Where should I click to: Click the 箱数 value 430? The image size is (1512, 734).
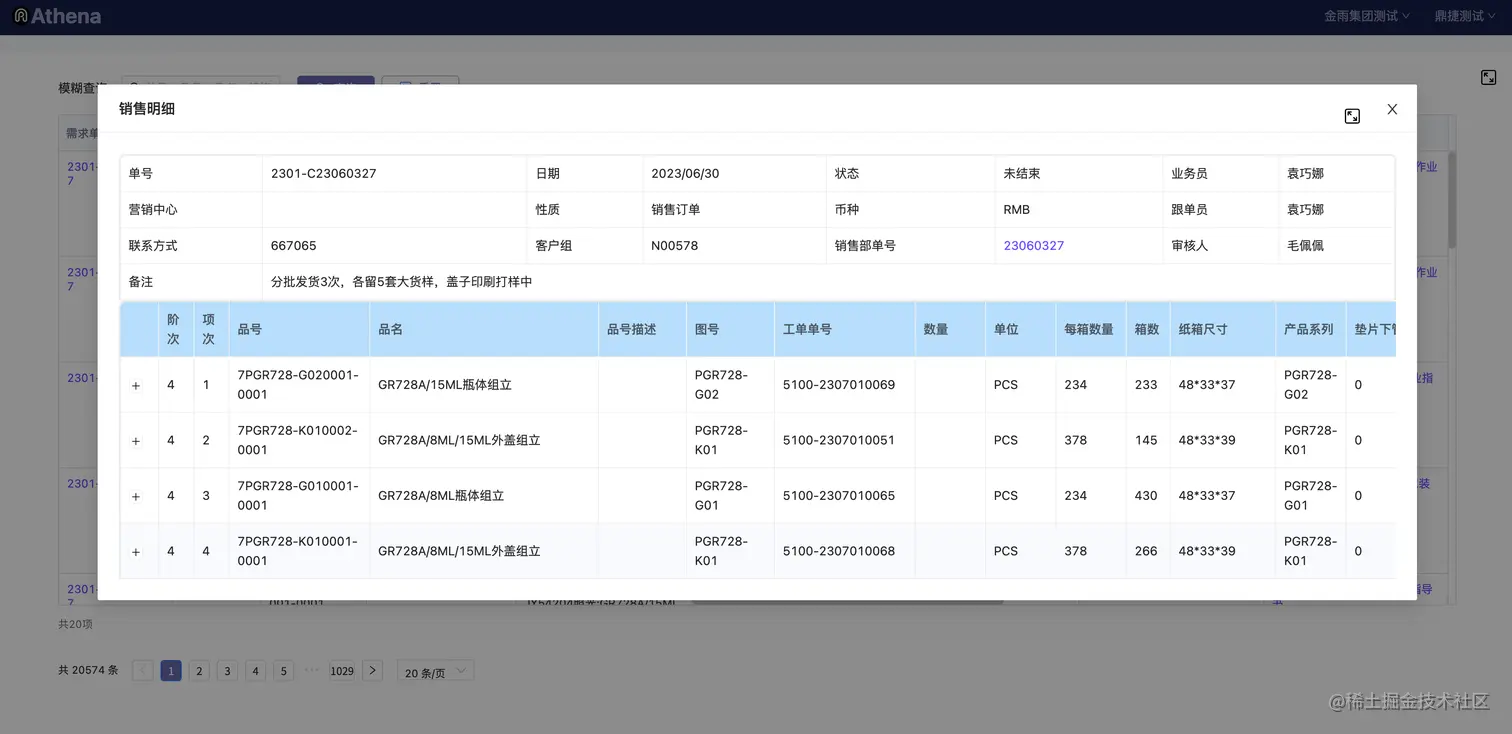click(1146, 496)
